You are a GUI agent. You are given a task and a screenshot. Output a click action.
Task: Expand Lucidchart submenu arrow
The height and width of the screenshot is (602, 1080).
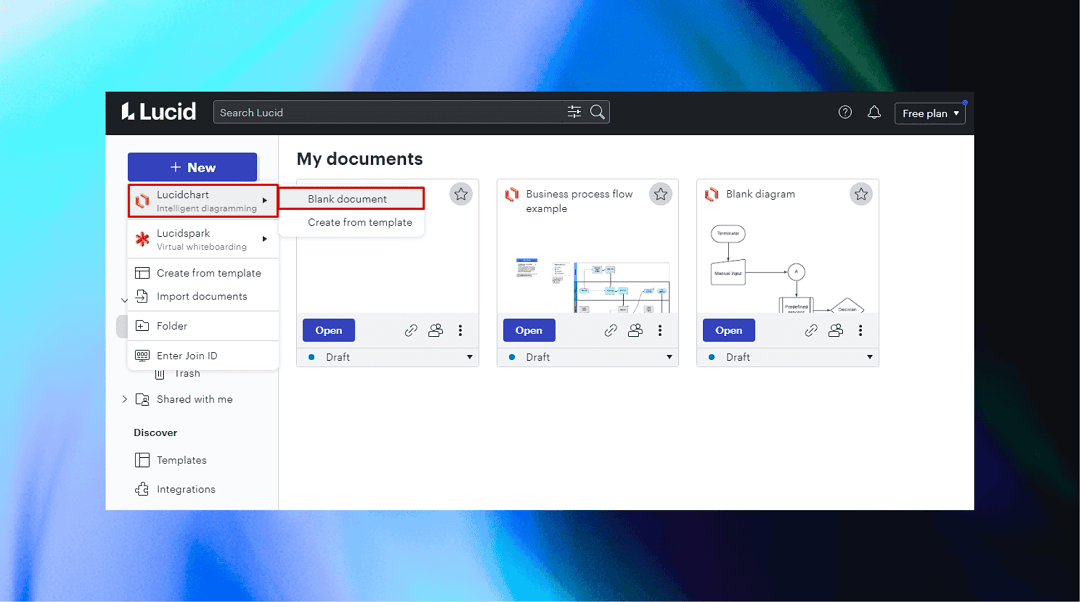(264, 200)
